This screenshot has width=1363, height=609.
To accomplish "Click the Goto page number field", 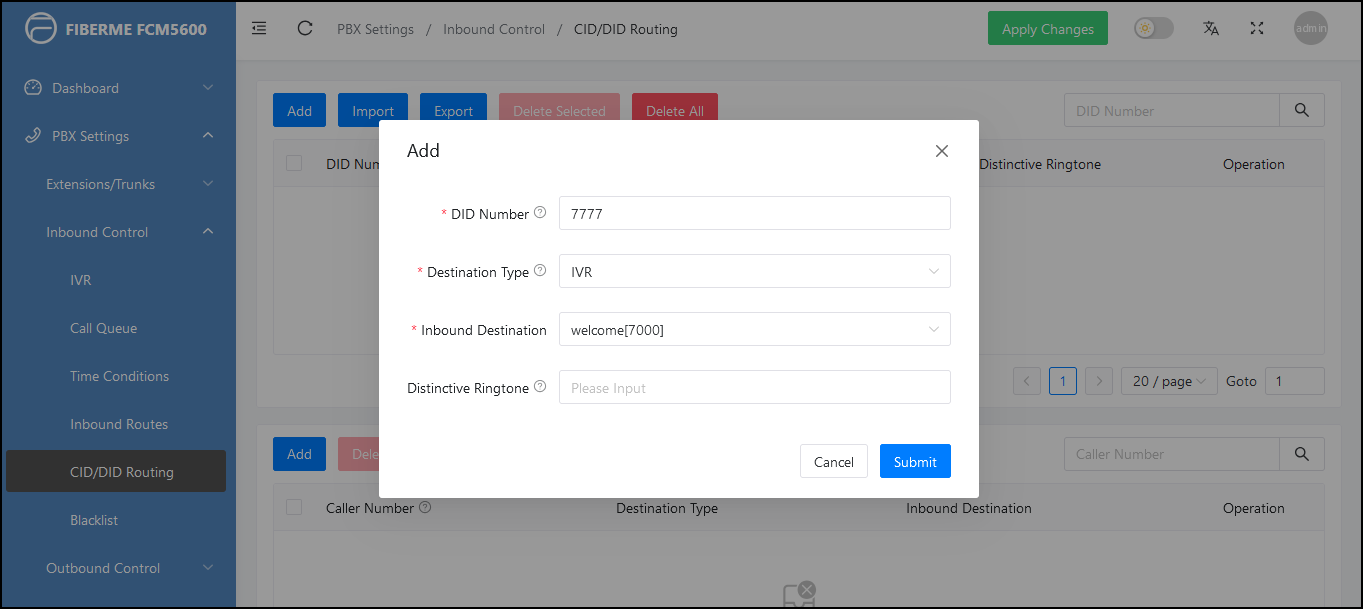I will point(1295,381).
